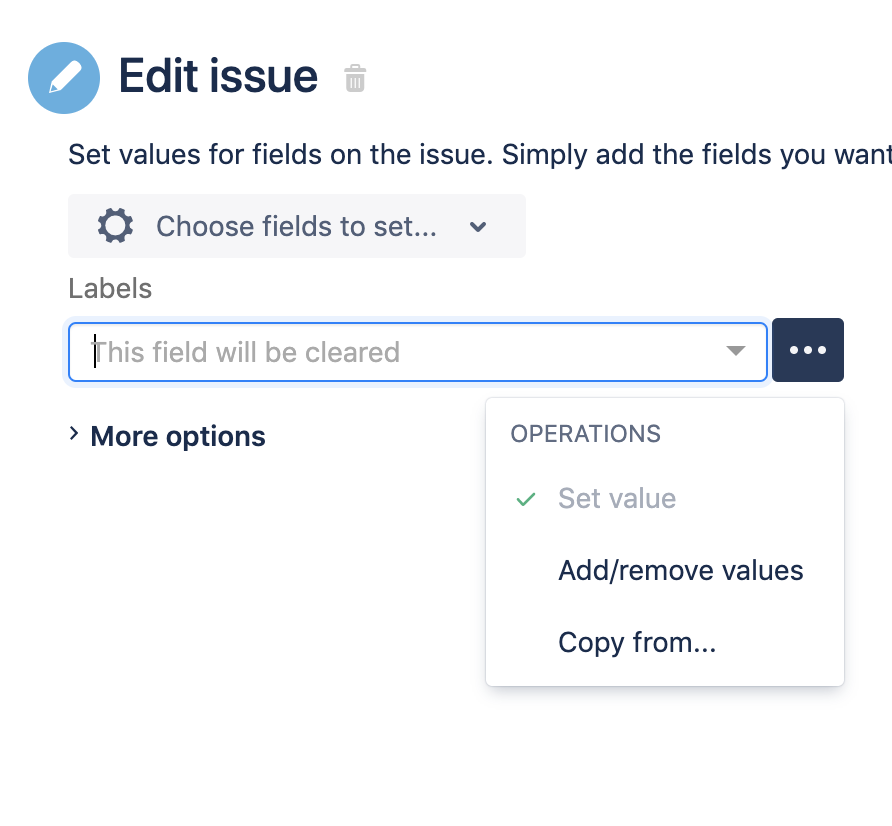Expand More options via its chevron arrow
The height and width of the screenshot is (826, 892).
pyautogui.click(x=73, y=434)
